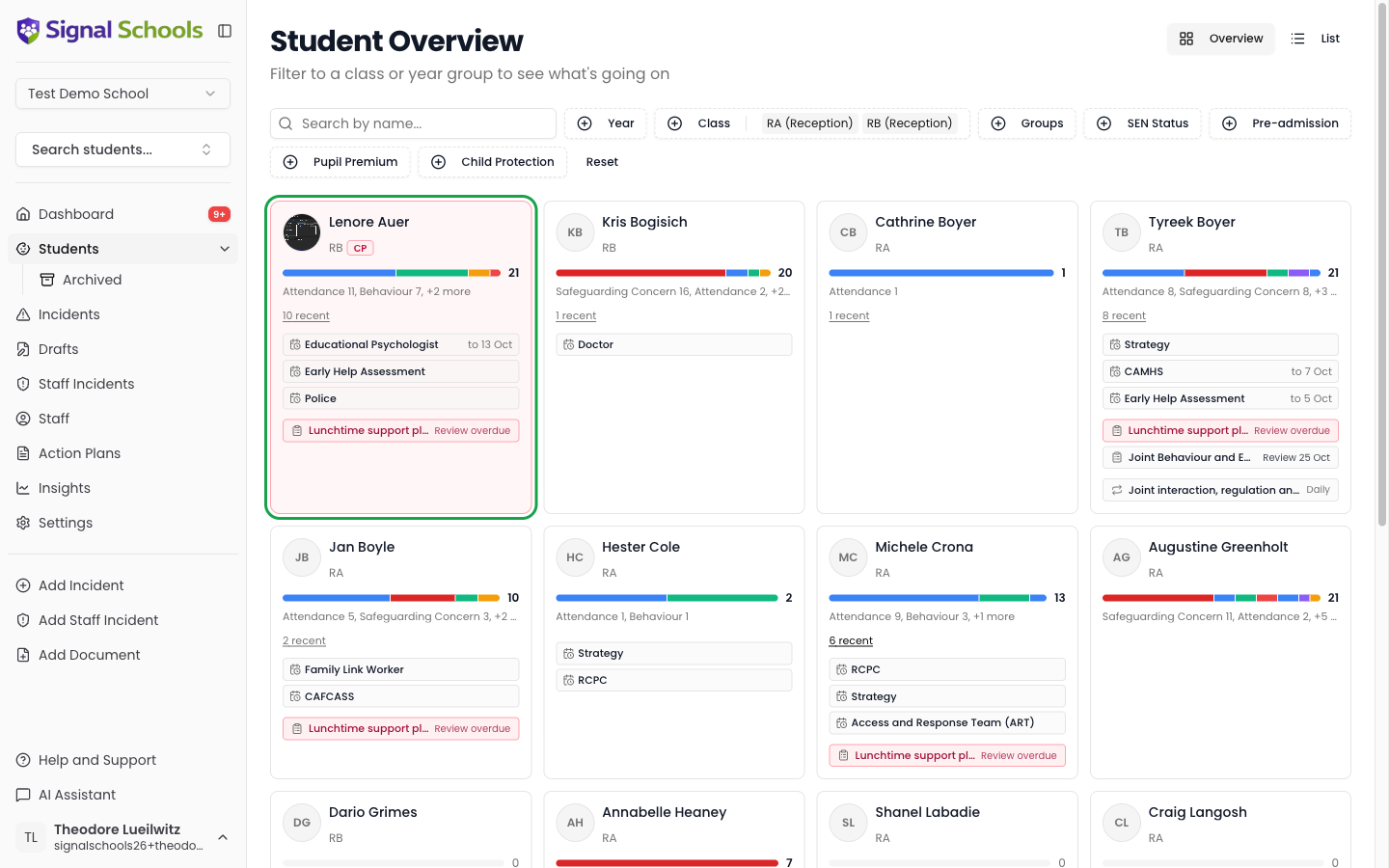Switch to Overview grid view
Screen dimensions: 1389x868
coord(1220,39)
